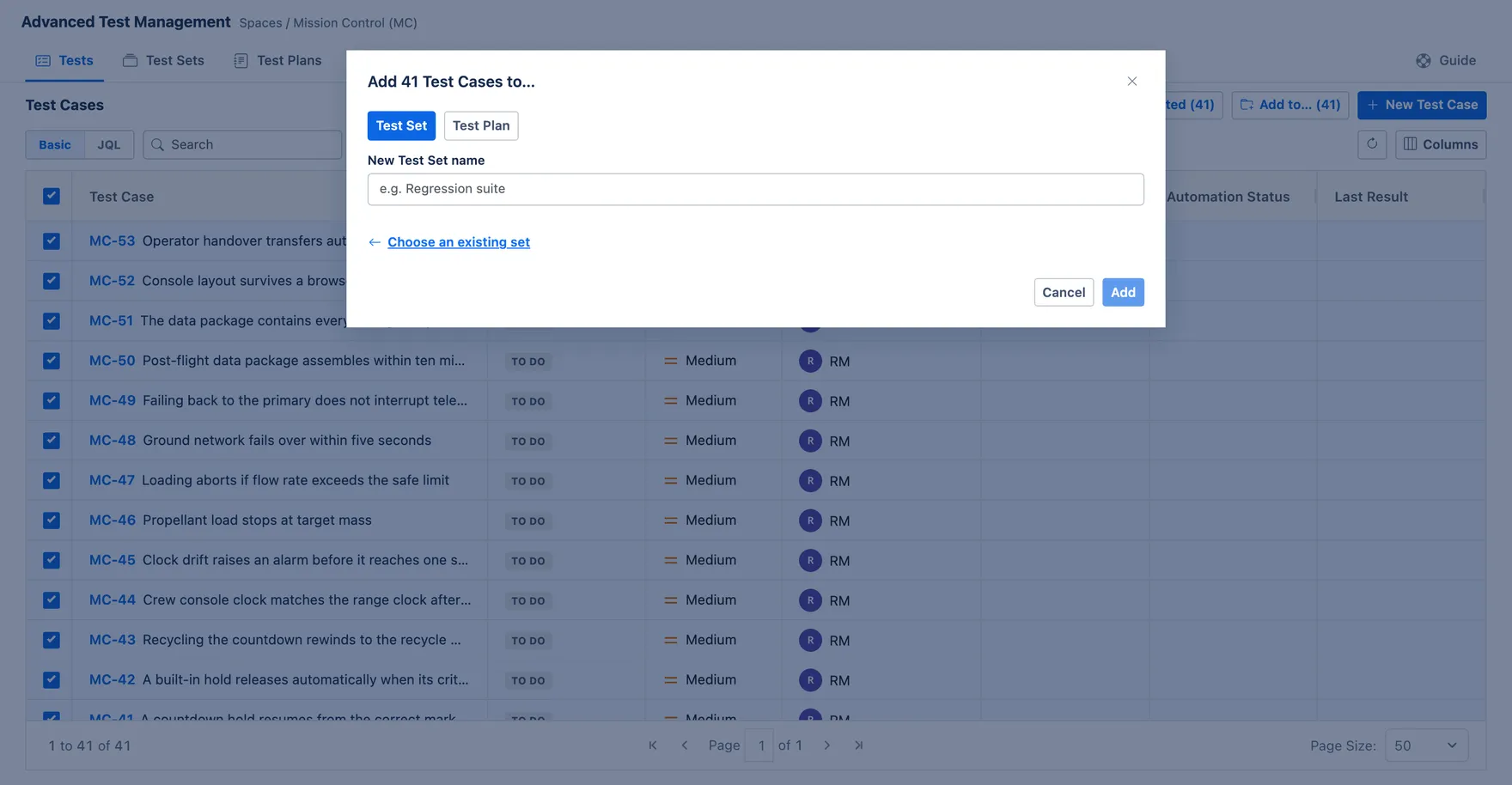Screen dimensions: 1512x785
Task: Toggle the select-all header checkbox
Action: [x=52, y=196]
